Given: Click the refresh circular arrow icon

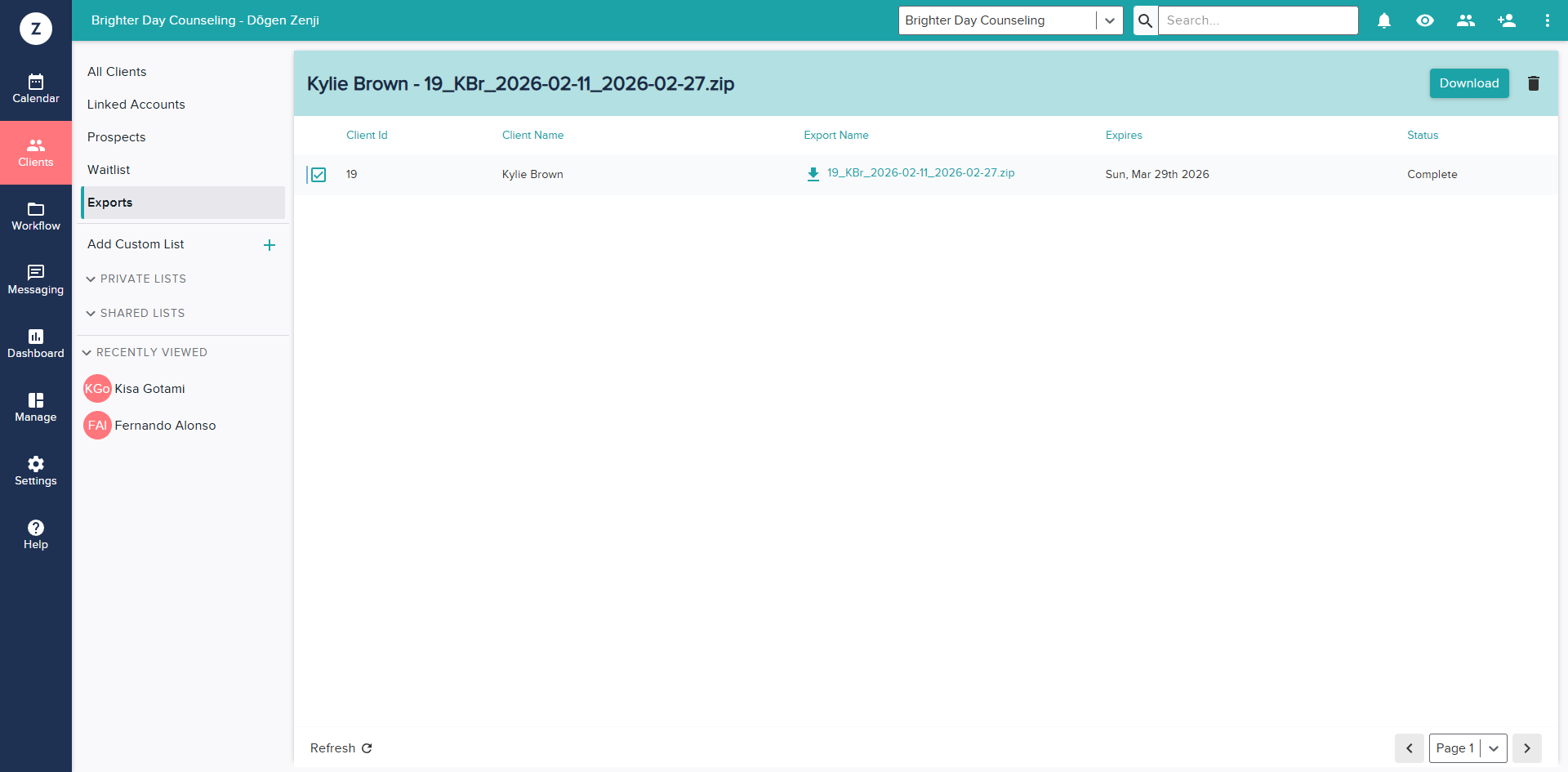Looking at the screenshot, I should tap(367, 748).
